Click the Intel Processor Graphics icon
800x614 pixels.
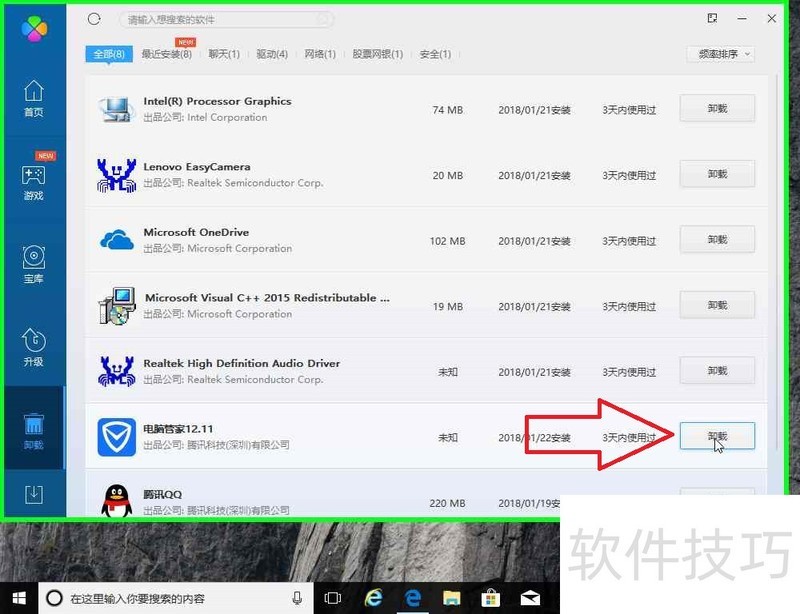116,109
